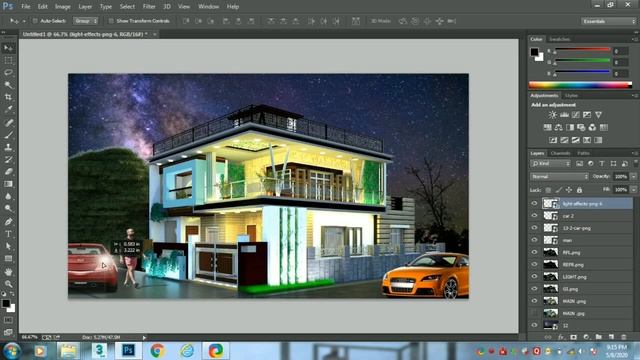
Task: Switch to the Channels tab
Action: [560, 153]
